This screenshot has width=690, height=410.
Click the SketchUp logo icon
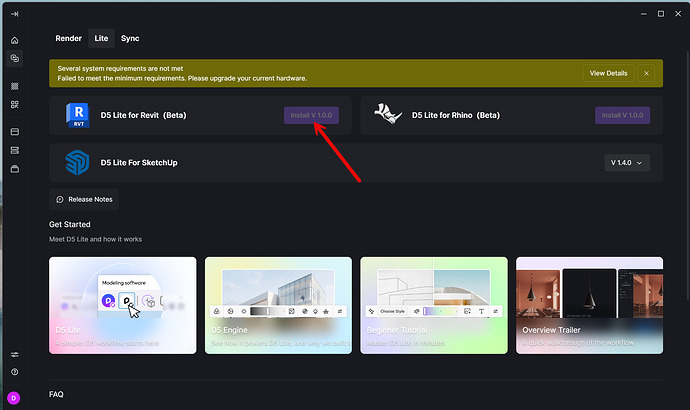click(77, 162)
